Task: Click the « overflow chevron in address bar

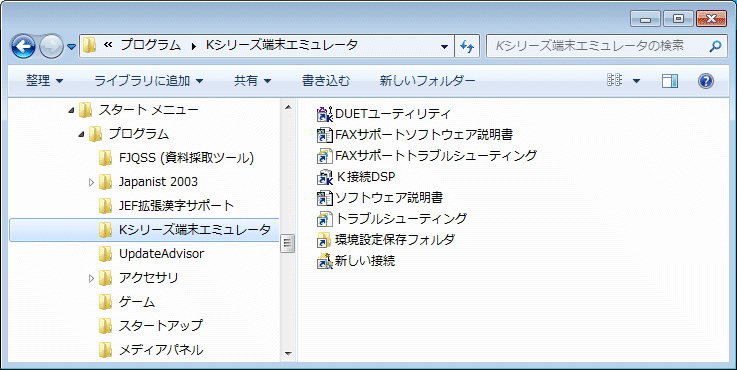Action: (x=108, y=46)
